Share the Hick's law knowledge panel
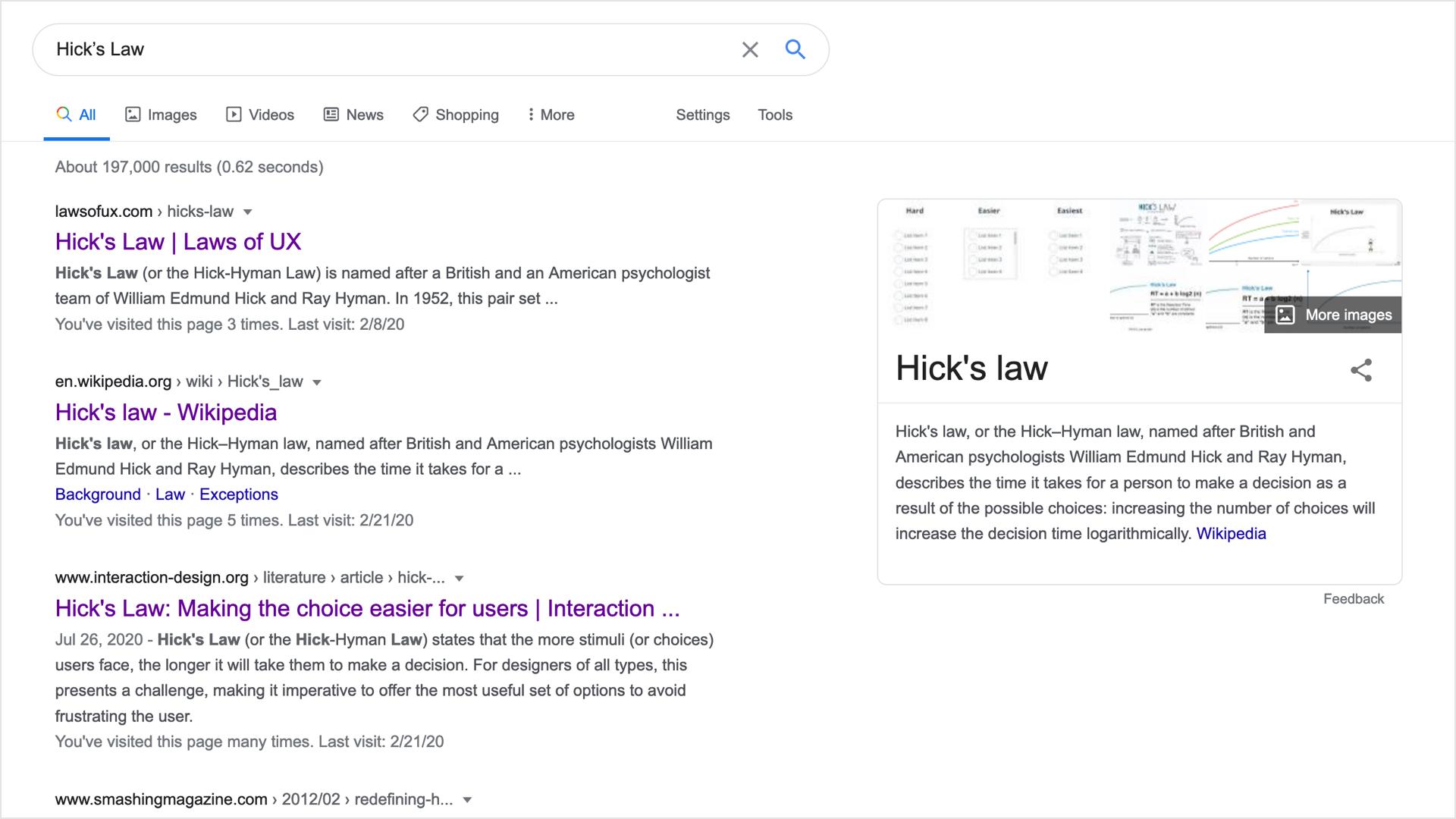Viewport: 1456px width, 819px height. pyautogui.click(x=1361, y=371)
